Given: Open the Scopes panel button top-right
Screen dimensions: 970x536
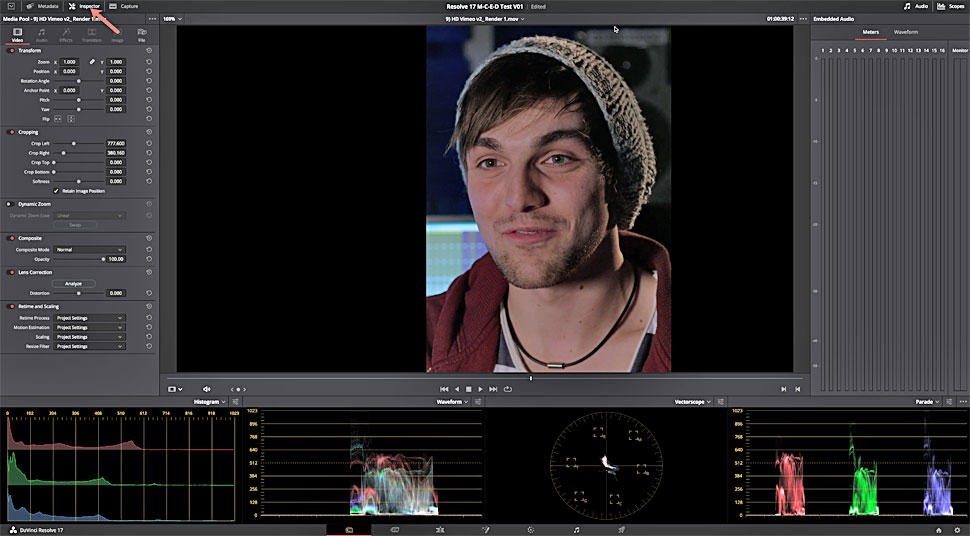Looking at the screenshot, I should pyautogui.click(x=948, y=6).
